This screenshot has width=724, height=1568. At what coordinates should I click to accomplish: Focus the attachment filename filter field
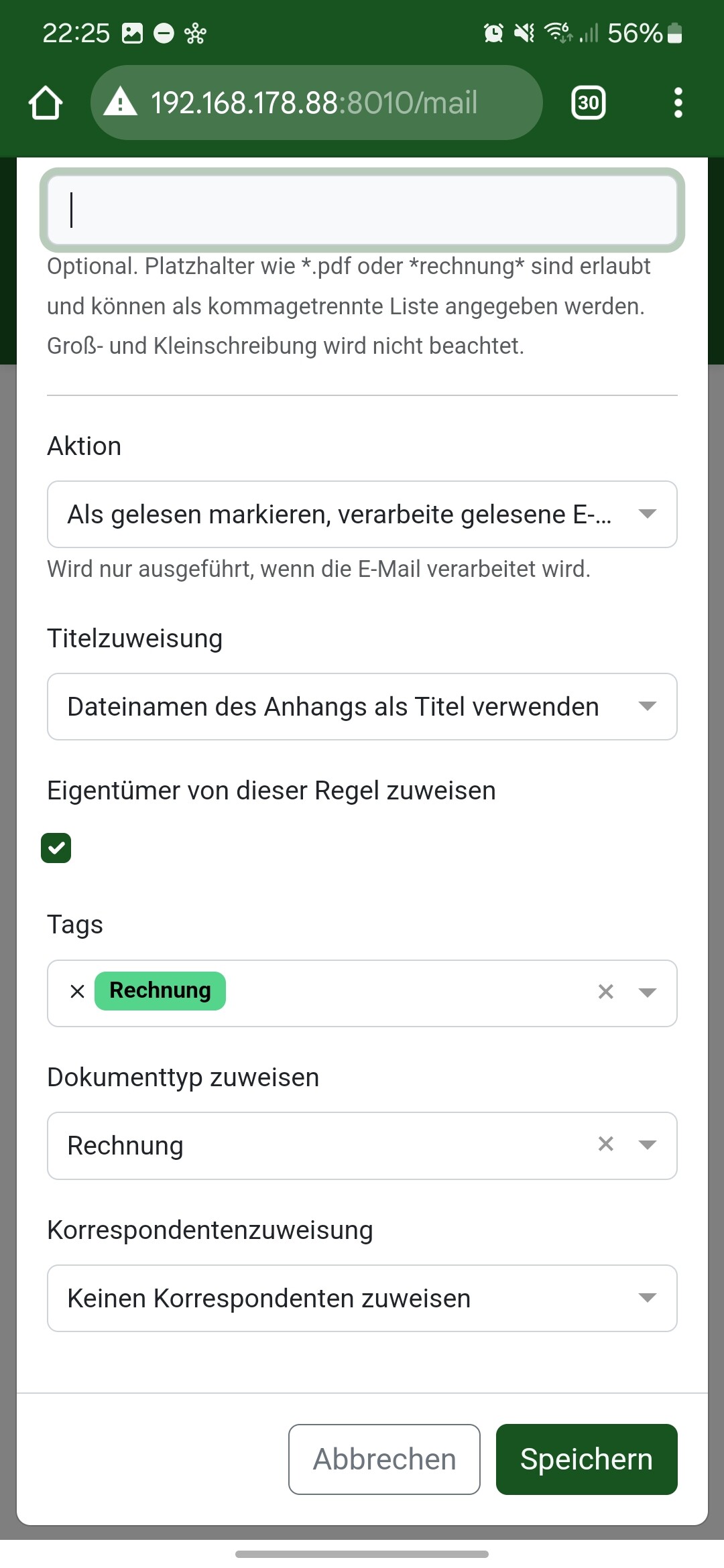(x=362, y=210)
